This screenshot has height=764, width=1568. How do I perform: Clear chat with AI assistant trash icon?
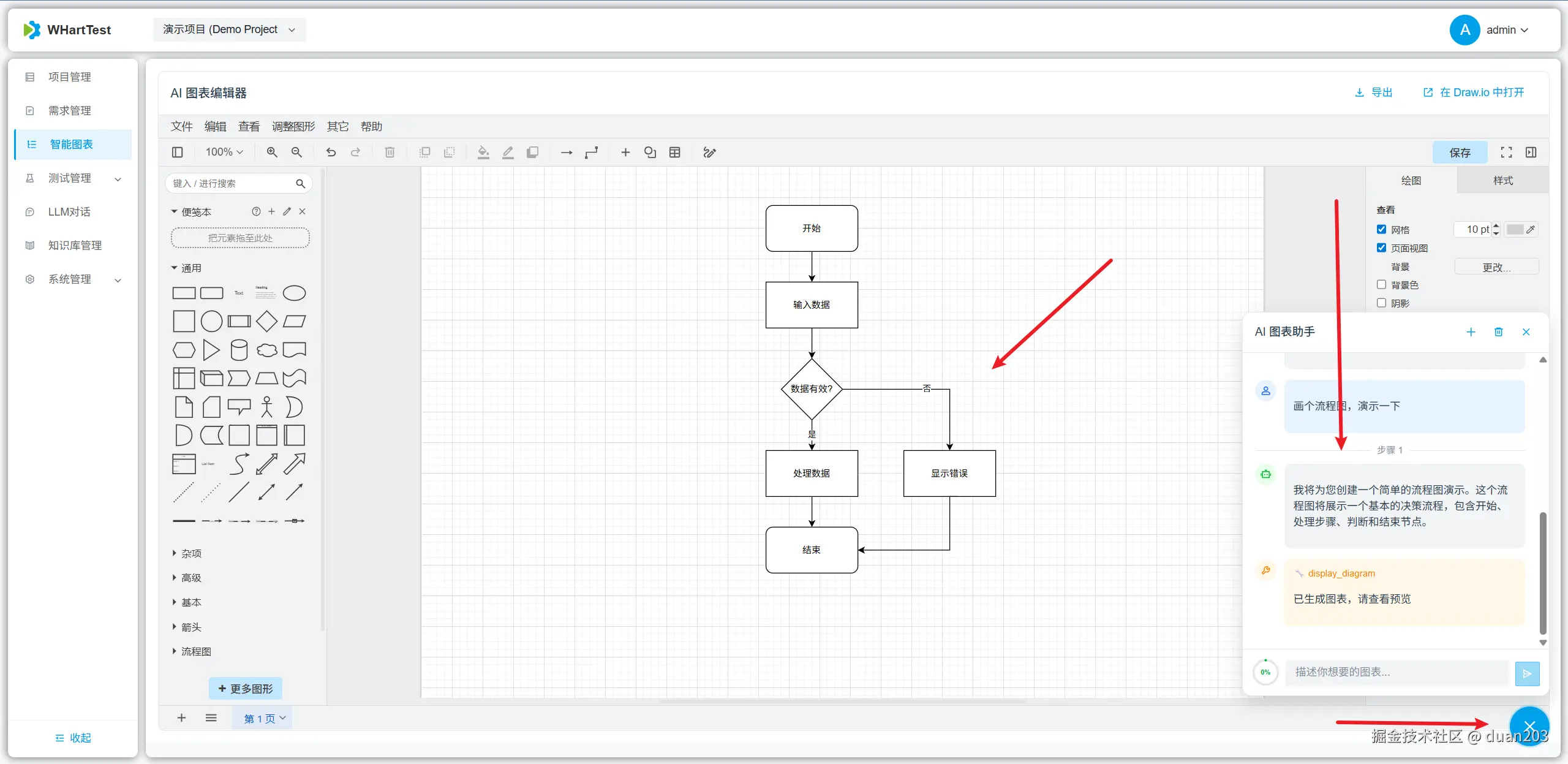1498,332
